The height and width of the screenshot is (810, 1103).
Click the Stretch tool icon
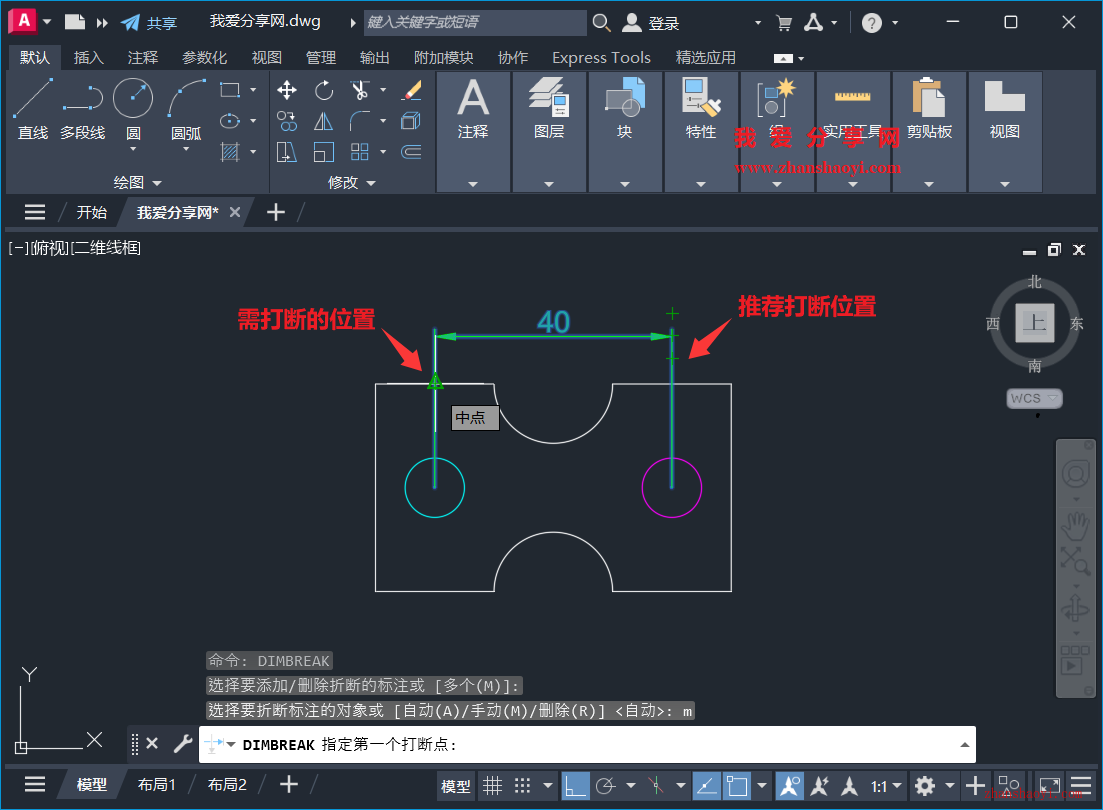click(286, 152)
